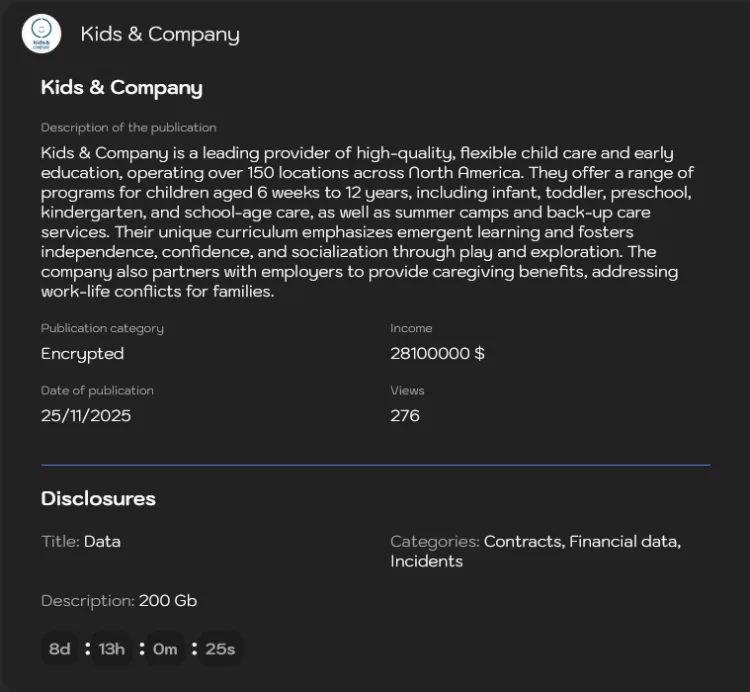Click the '0m' countdown minutes box

click(x=165, y=649)
